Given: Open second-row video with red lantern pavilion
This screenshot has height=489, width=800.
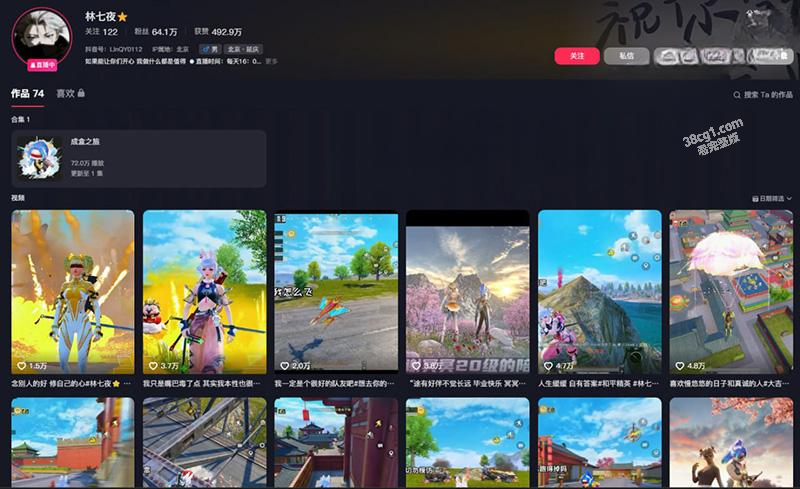Looking at the screenshot, I should pyautogui.click(x=336, y=443).
